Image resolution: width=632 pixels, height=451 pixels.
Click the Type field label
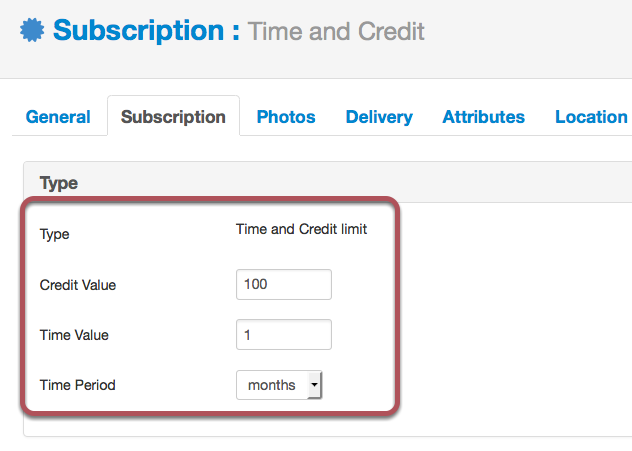(x=54, y=234)
